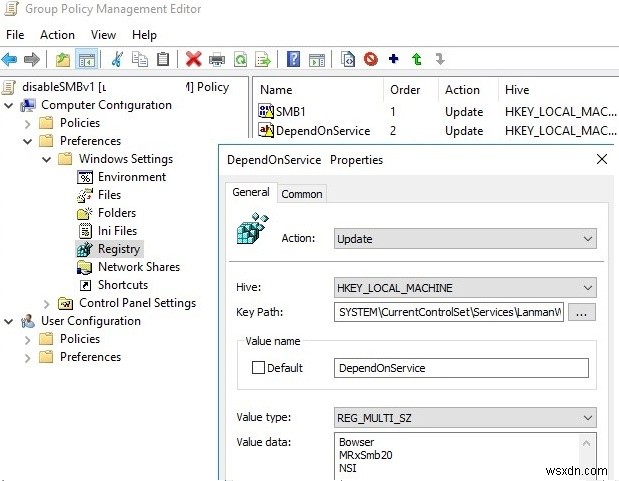Image resolution: width=619 pixels, height=481 pixels.
Task: Export list using the toolbar icon
Action: pyautogui.click(x=263, y=59)
